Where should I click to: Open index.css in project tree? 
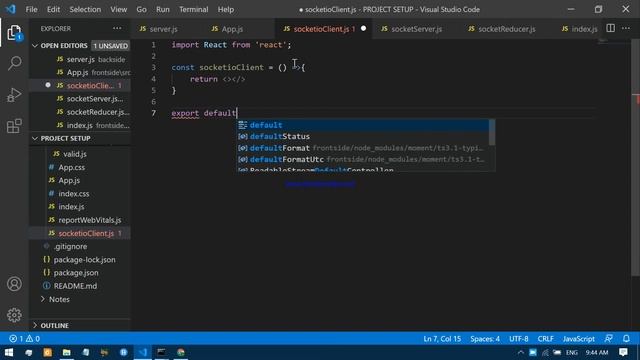click(80, 193)
